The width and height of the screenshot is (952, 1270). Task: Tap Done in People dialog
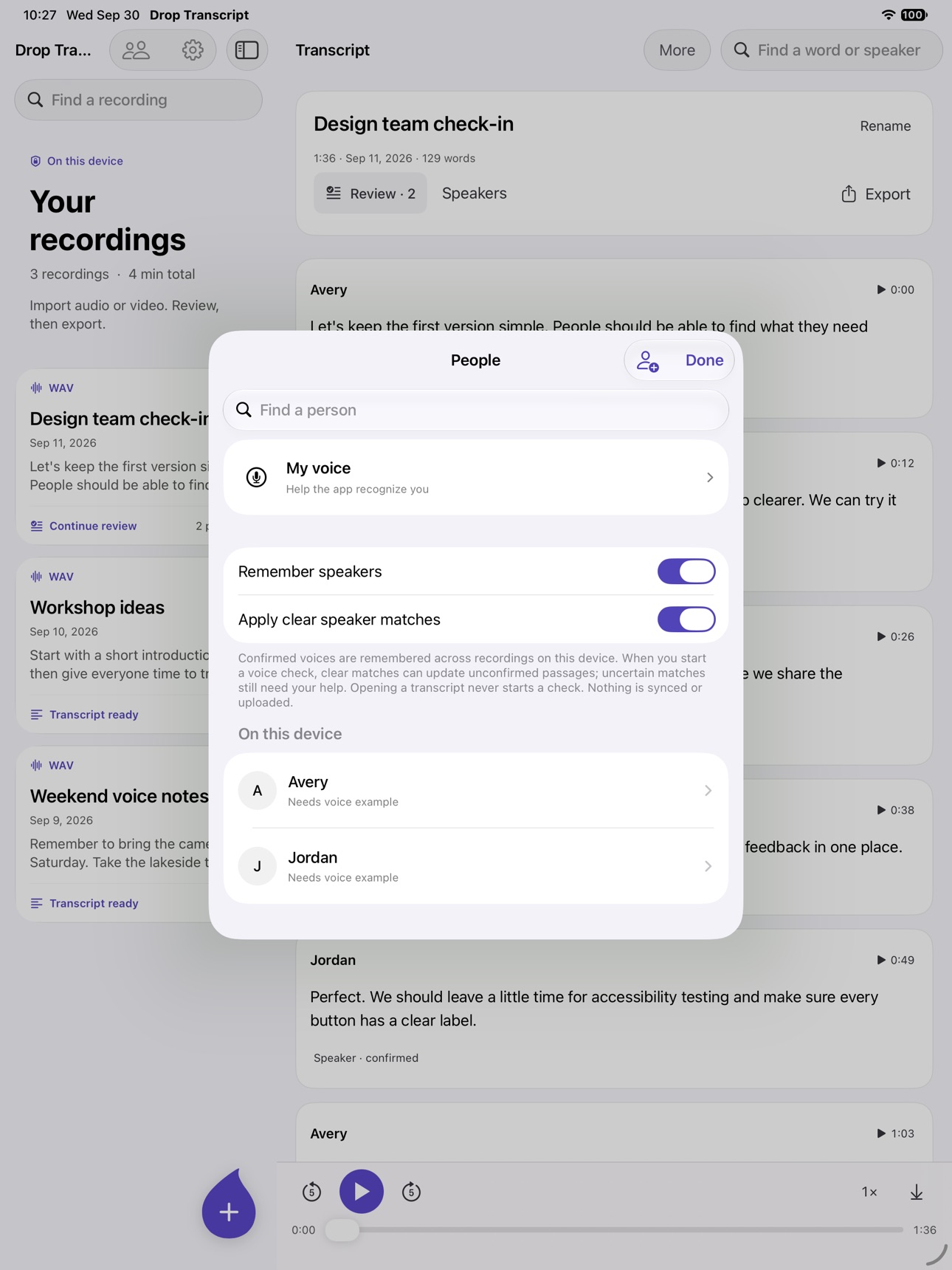click(704, 360)
